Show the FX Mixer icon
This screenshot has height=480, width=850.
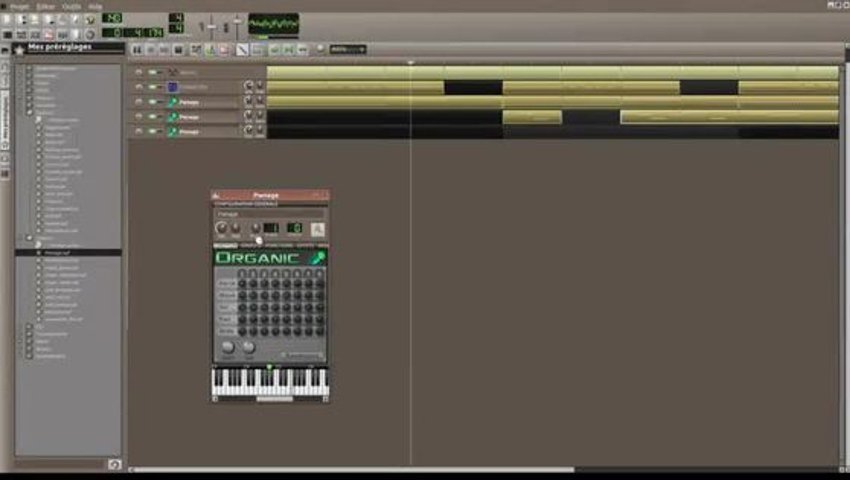(x=62, y=35)
